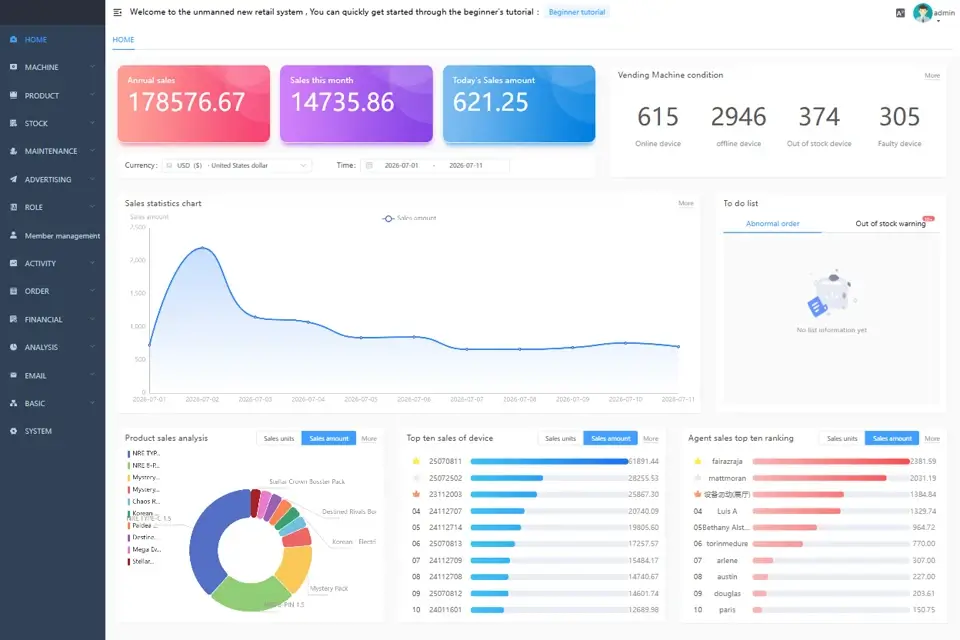The width and height of the screenshot is (960, 640).
Task: Open the Beginner tutorial link
Action: 577,12
